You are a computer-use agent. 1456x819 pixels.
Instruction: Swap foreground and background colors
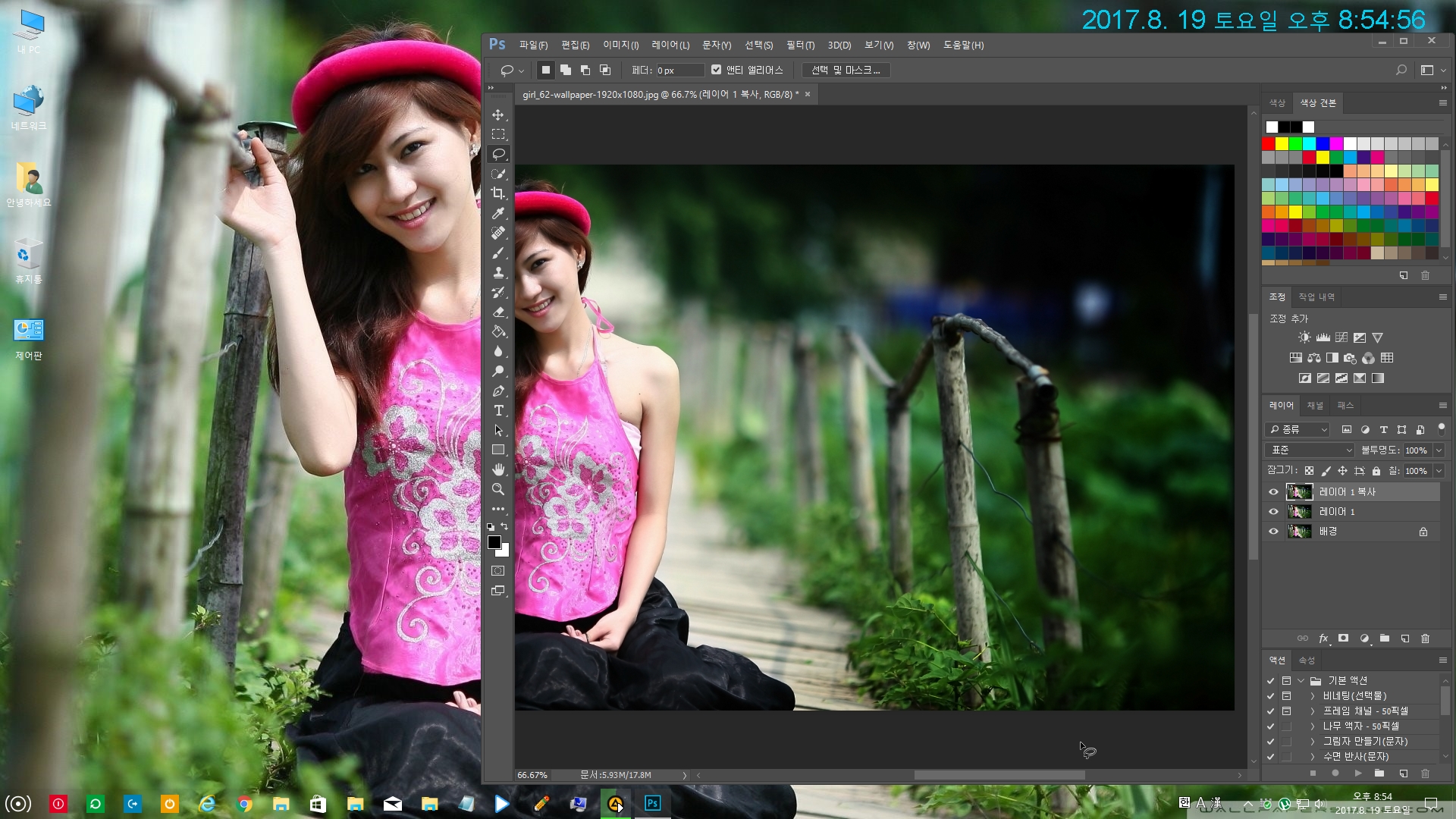point(504,526)
